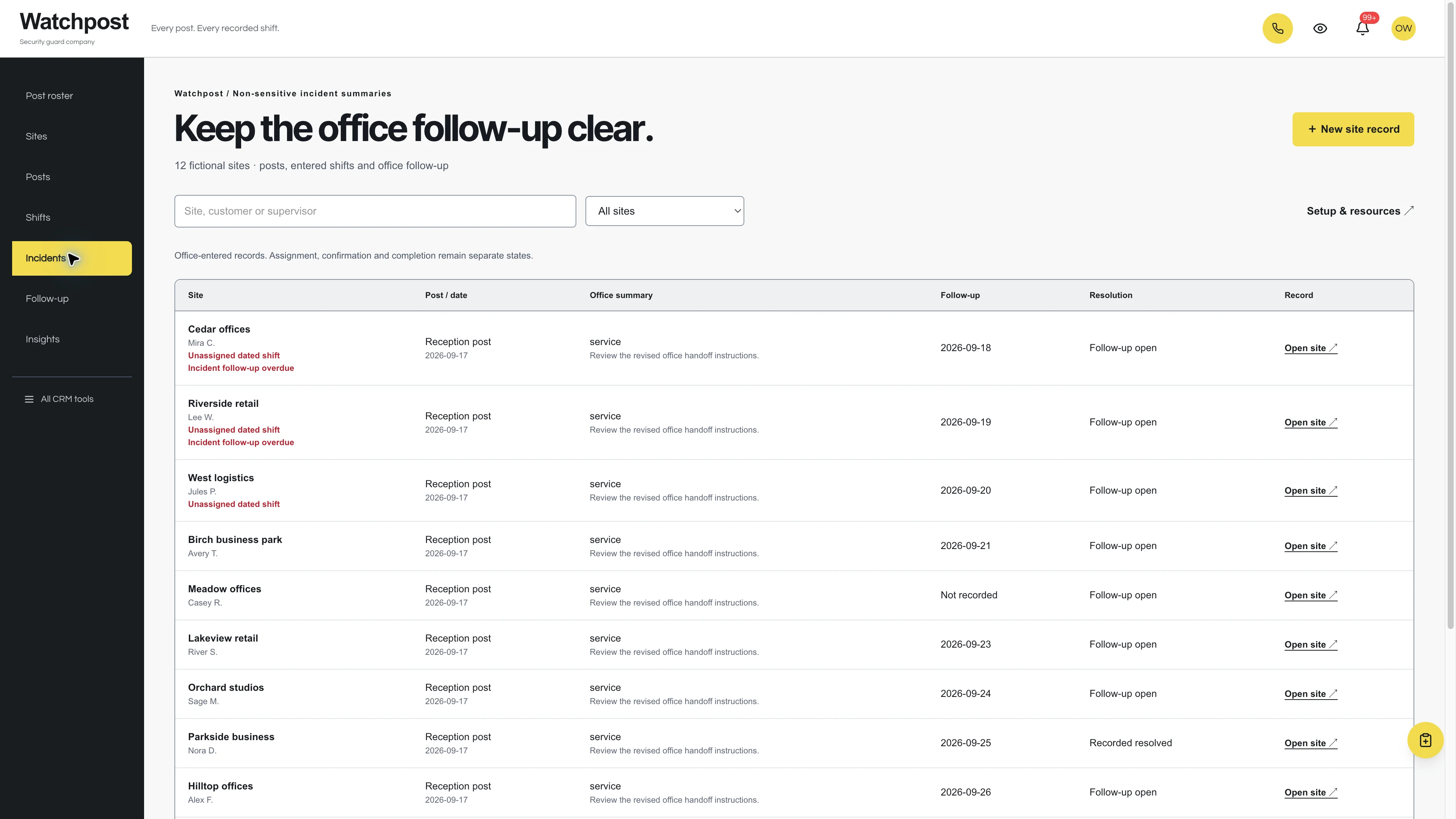The image size is (1456, 819).
Task: Click the Resolution column header
Action: coord(1111,295)
